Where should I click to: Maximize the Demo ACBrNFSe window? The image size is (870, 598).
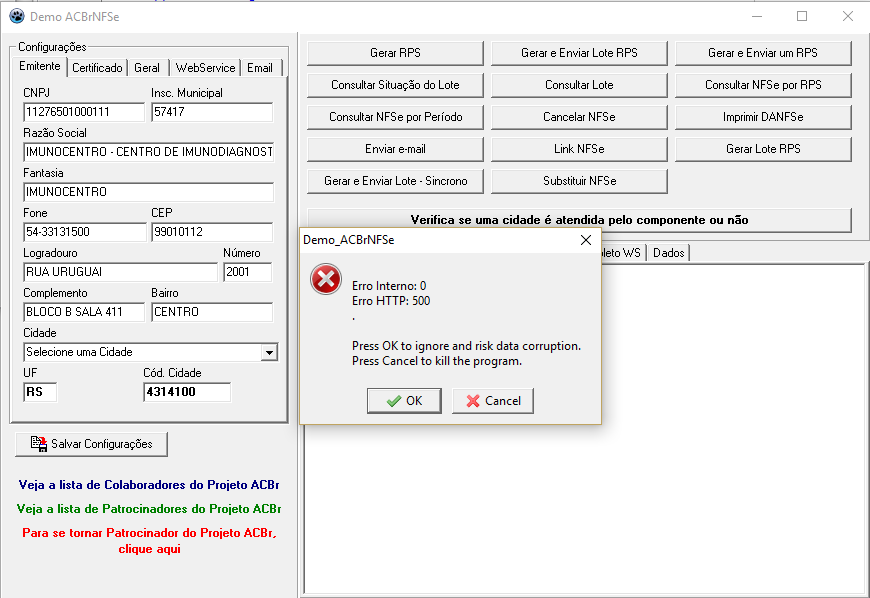coord(802,16)
